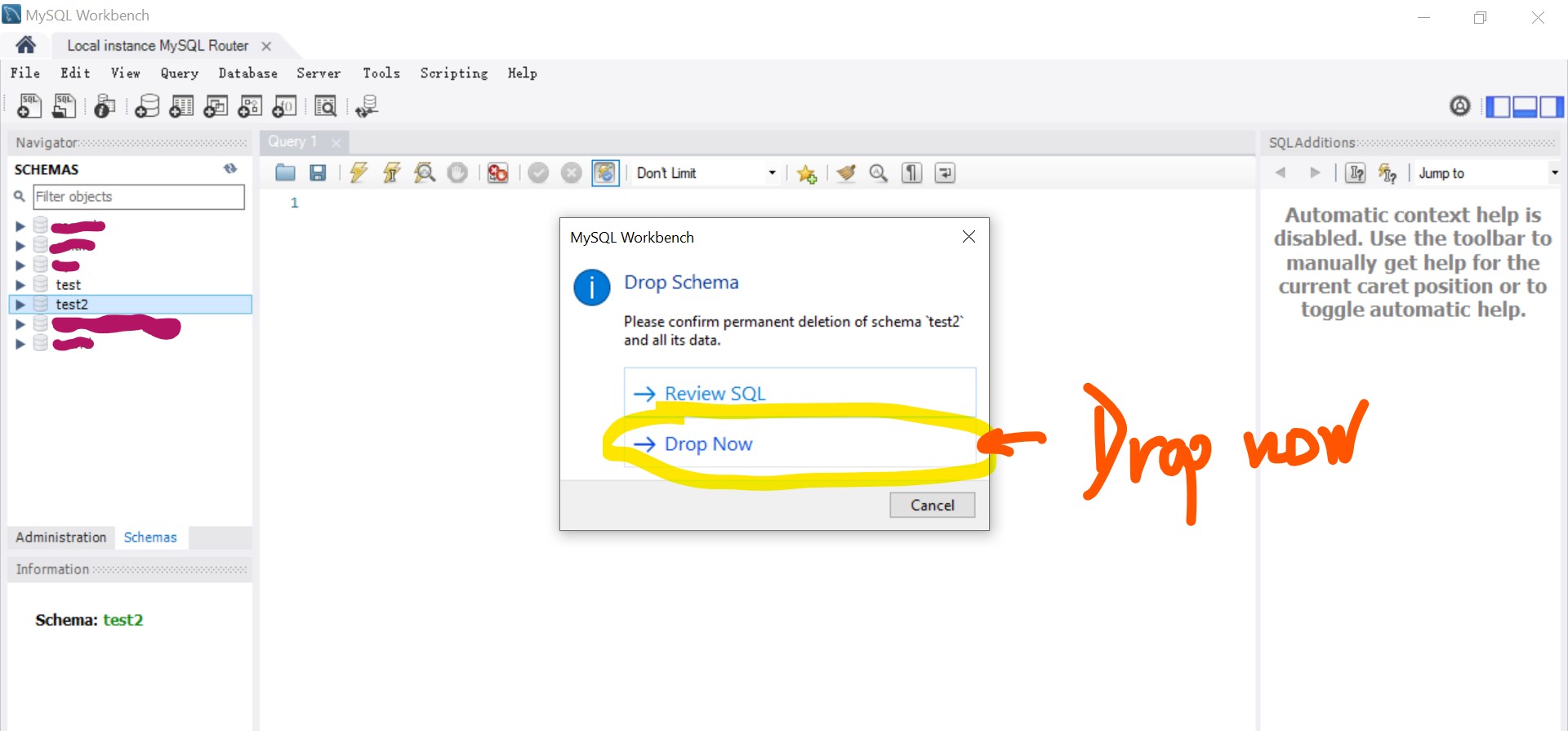Toggle automatic context help

(x=1388, y=172)
